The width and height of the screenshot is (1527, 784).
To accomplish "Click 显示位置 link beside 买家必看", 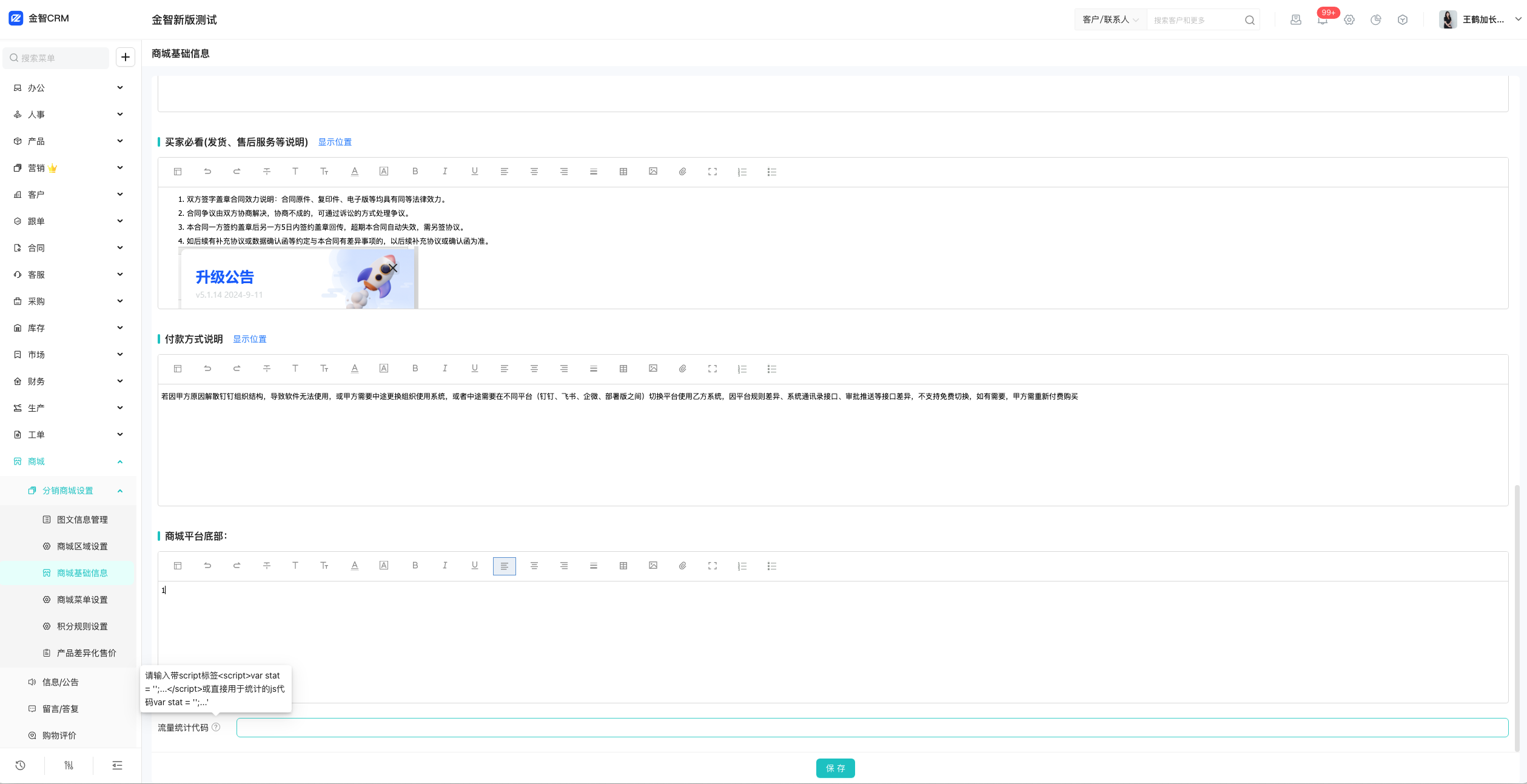I will coord(335,142).
